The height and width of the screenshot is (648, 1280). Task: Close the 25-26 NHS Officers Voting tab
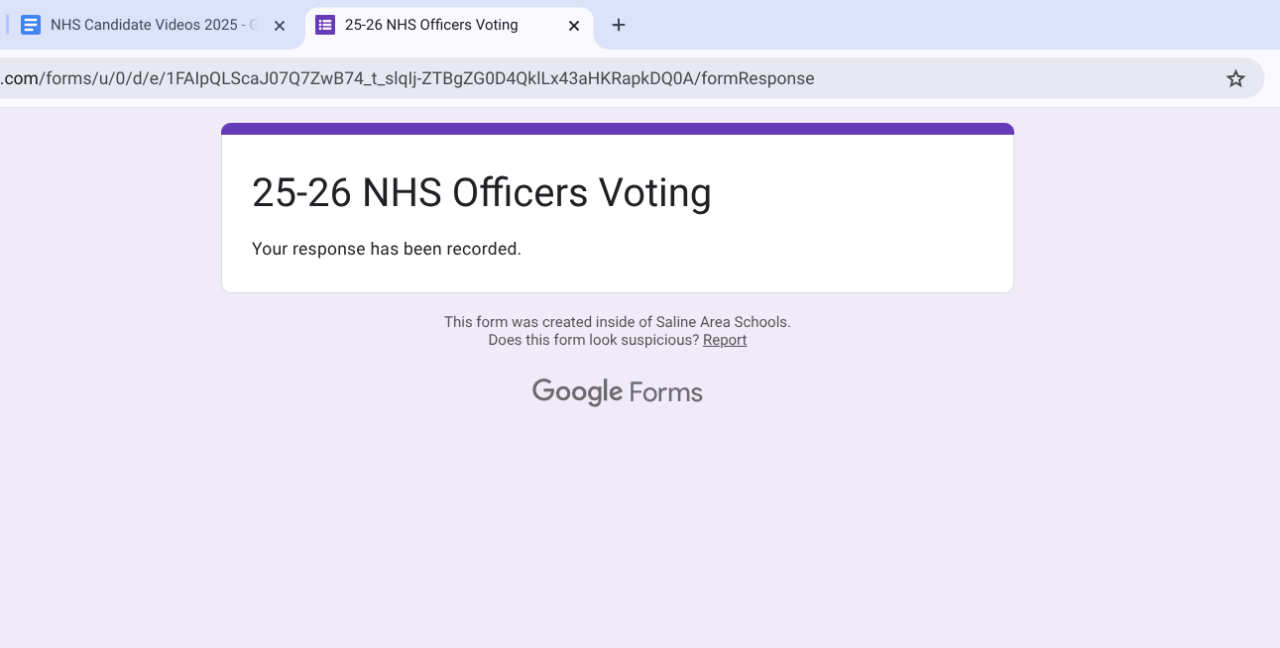[574, 26]
